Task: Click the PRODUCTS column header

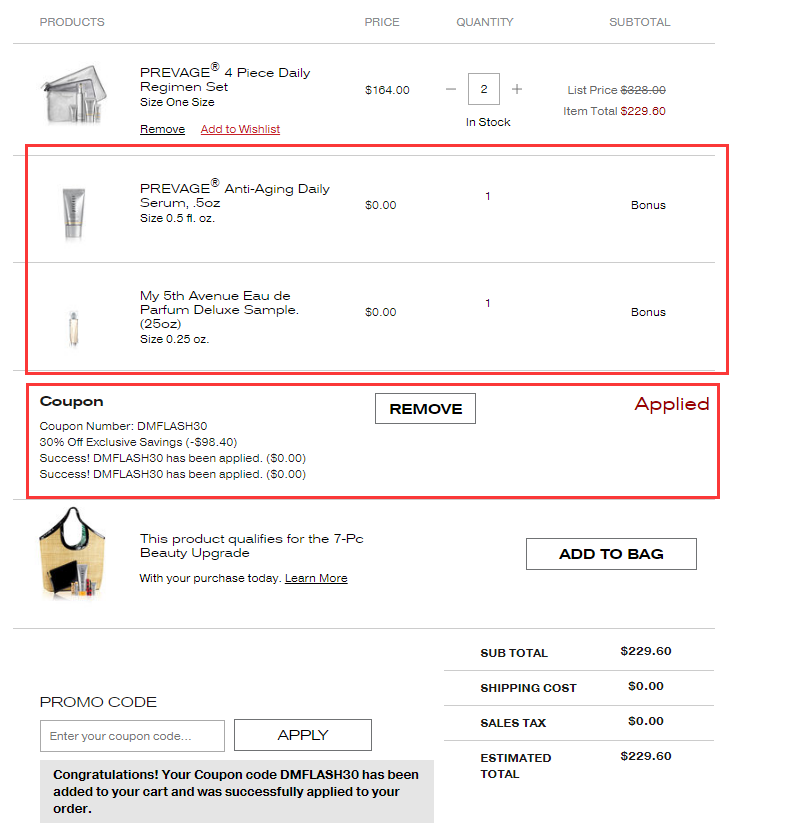Action: tap(72, 22)
